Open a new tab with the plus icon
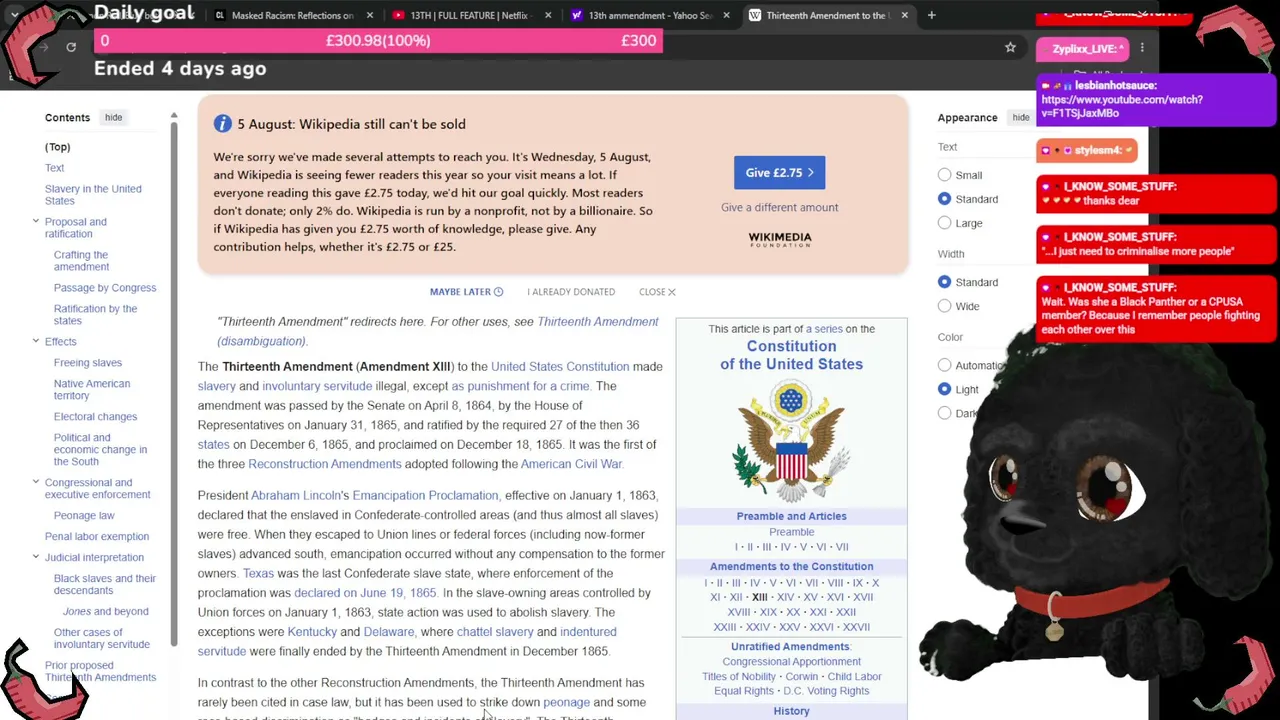The height and width of the screenshot is (720, 1280). point(931,15)
